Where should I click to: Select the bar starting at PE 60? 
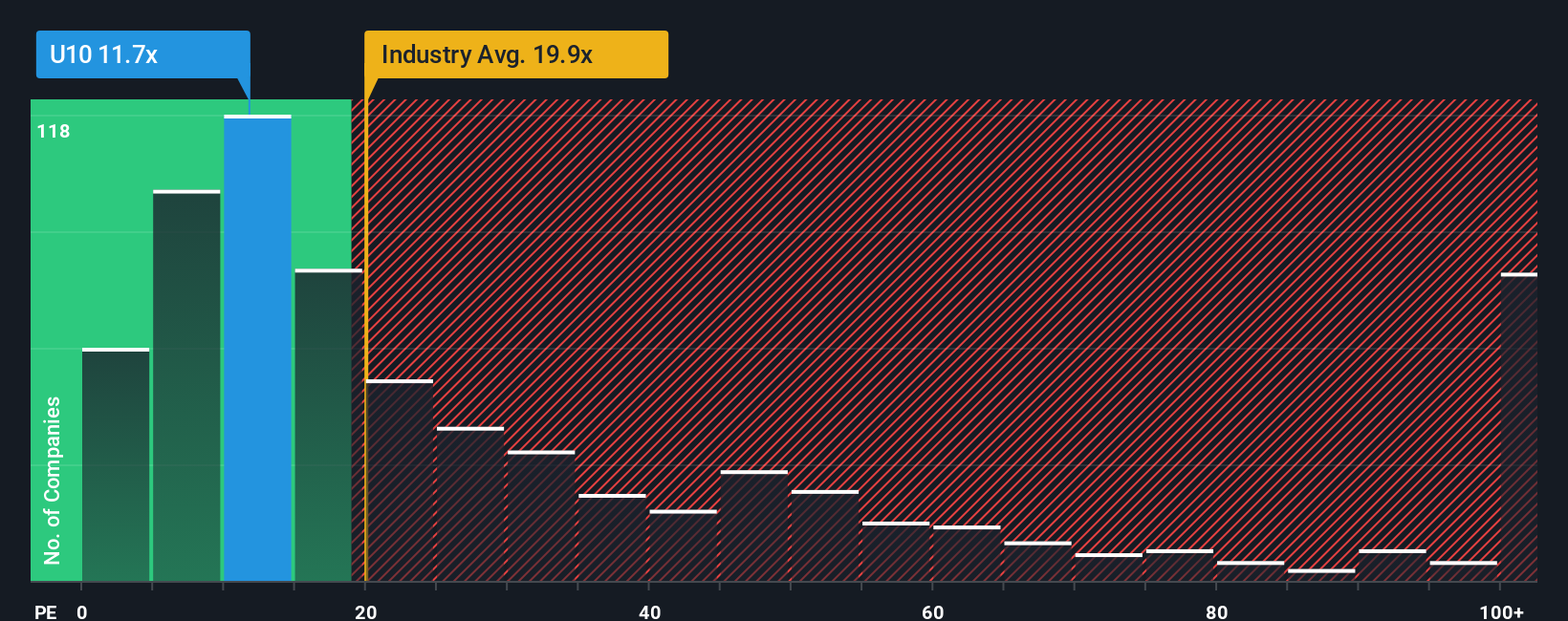click(967, 553)
